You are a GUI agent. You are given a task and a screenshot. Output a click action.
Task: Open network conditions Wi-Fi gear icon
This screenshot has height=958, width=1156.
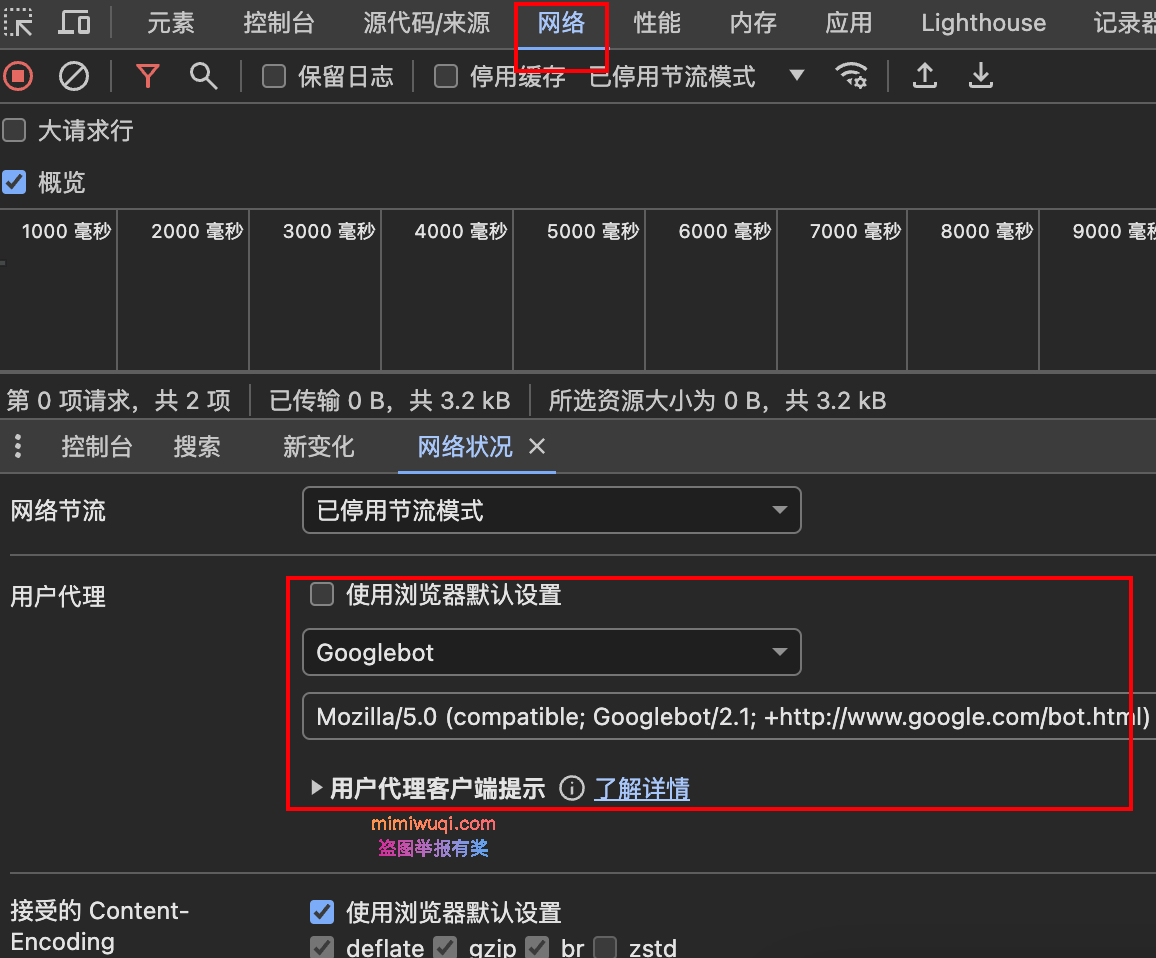(852, 75)
